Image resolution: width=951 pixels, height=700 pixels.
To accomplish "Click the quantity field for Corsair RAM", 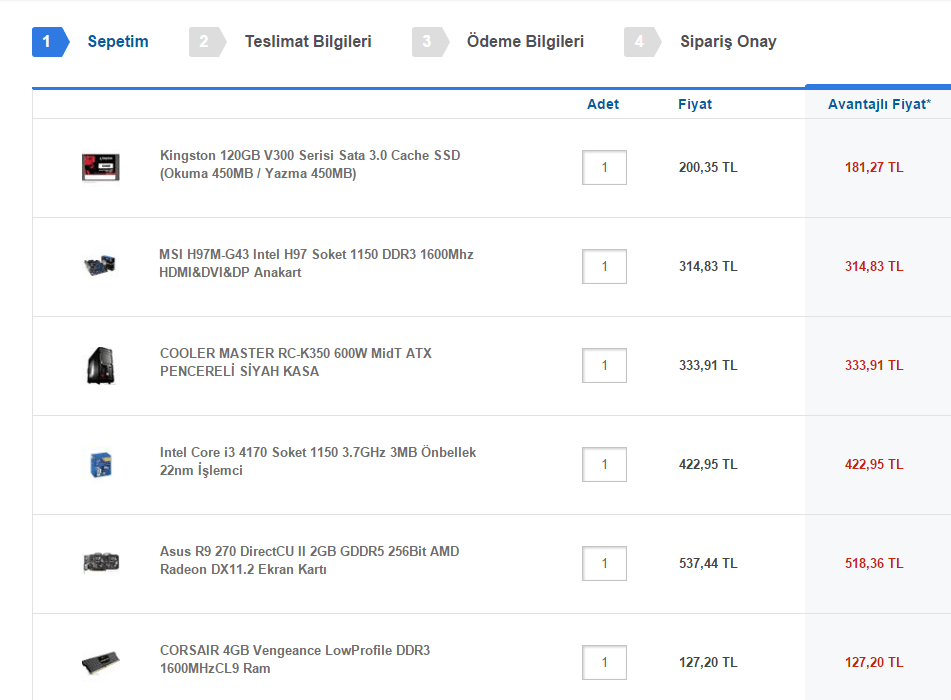I will point(604,663).
